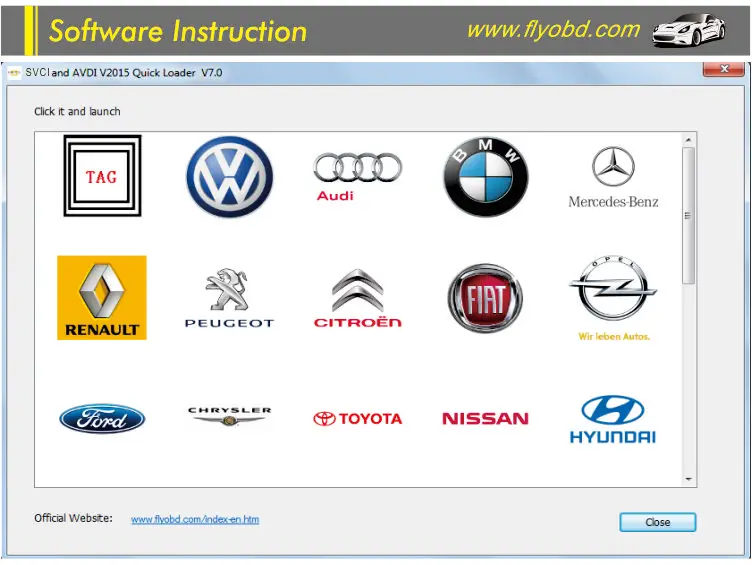
Task: Click the scrollbar down arrow
Action: (x=688, y=479)
